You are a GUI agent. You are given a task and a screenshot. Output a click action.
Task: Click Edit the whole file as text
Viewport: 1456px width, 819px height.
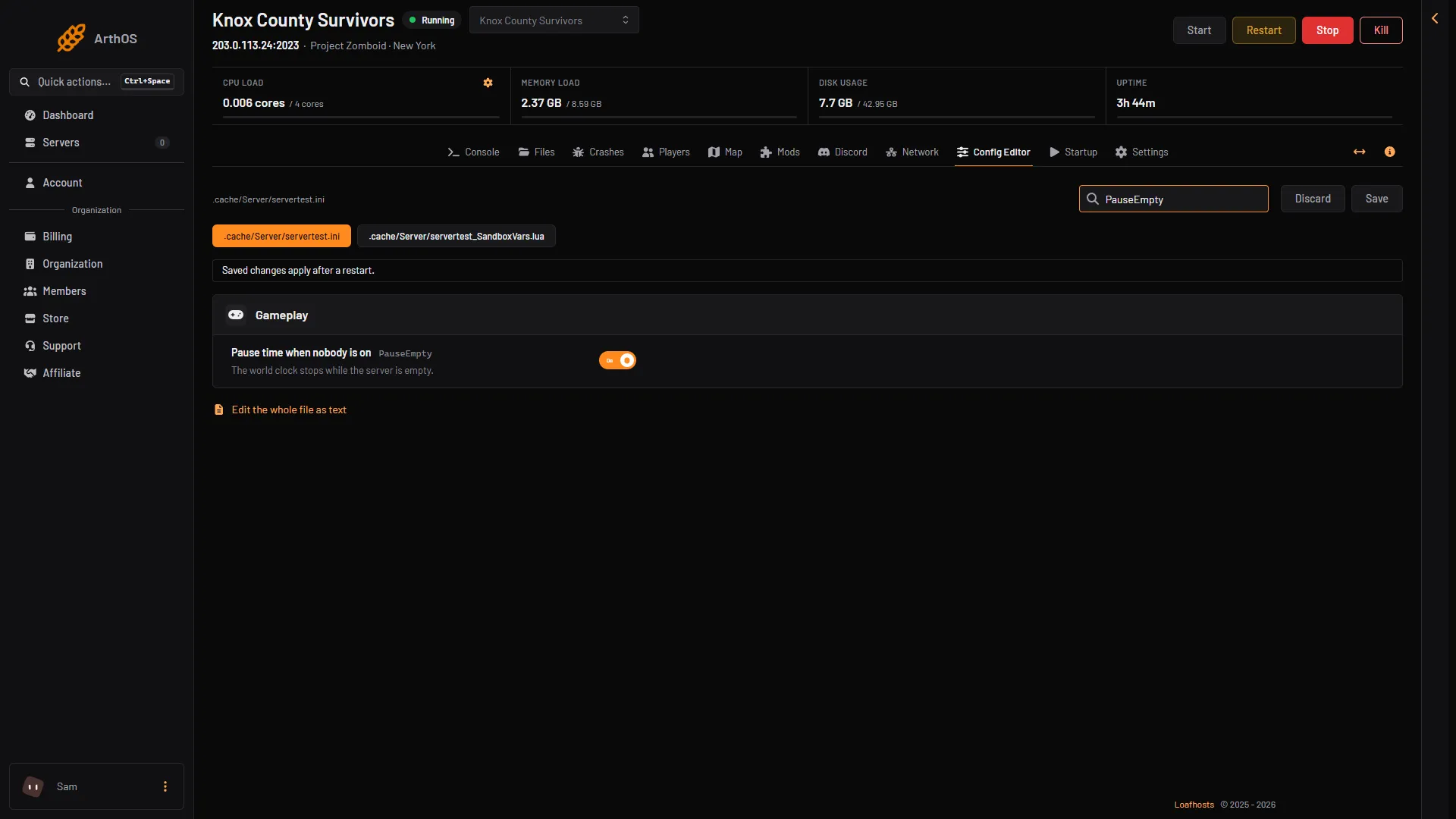(289, 409)
